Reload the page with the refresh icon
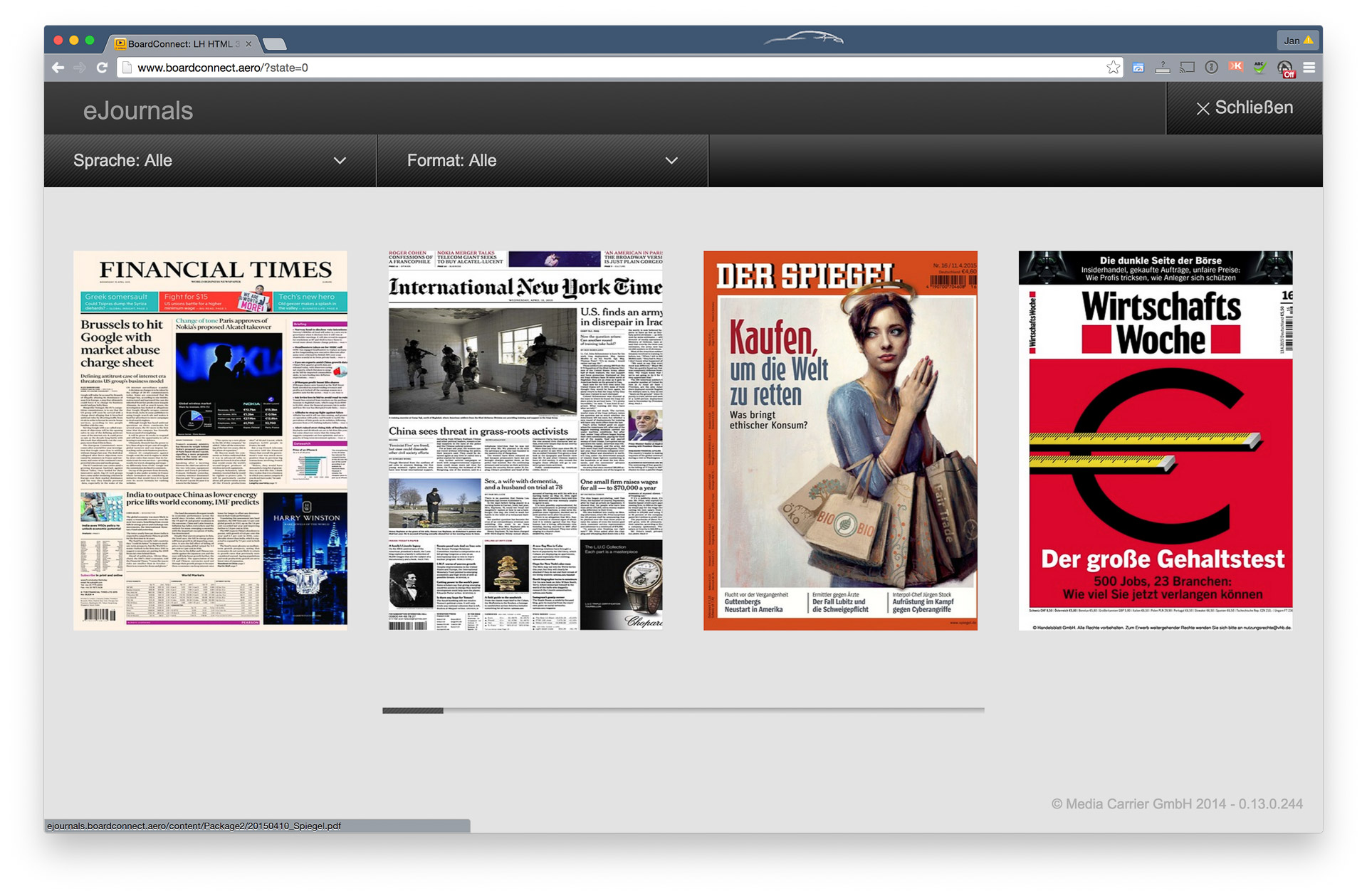The image size is (1367, 896). click(102, 68)
